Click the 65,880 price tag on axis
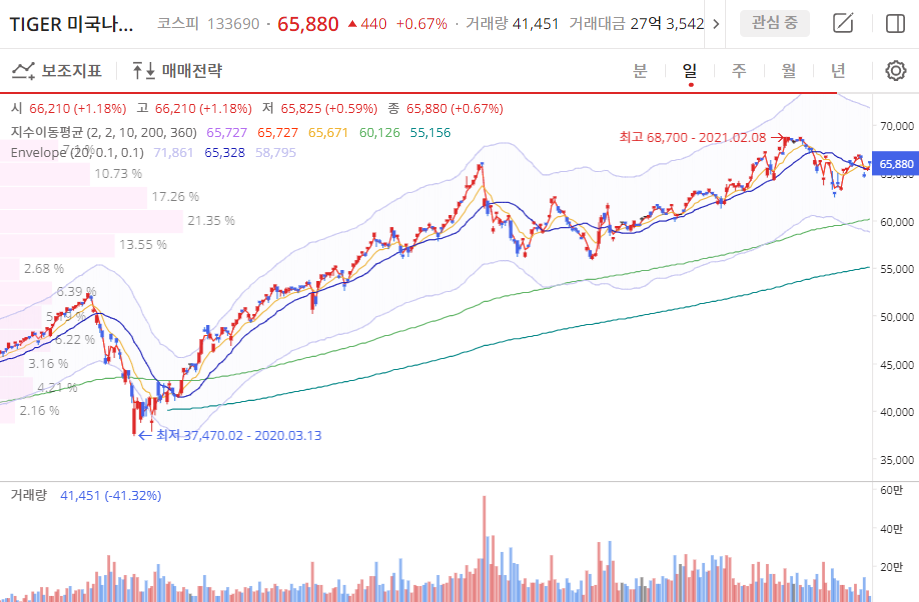Image resolution: width=919 pixels, height=602 pixels. pyautogui.click(x=896, y=165)
